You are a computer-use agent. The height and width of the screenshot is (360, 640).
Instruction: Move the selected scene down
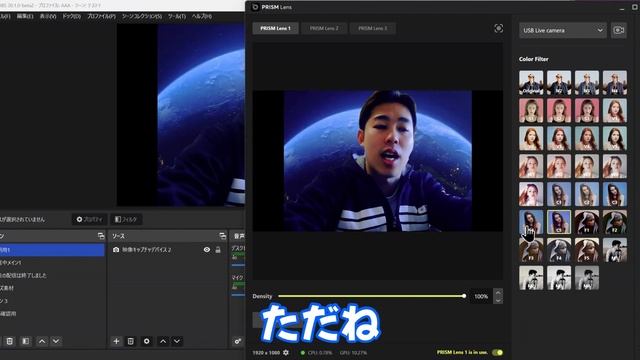[56, 341]
